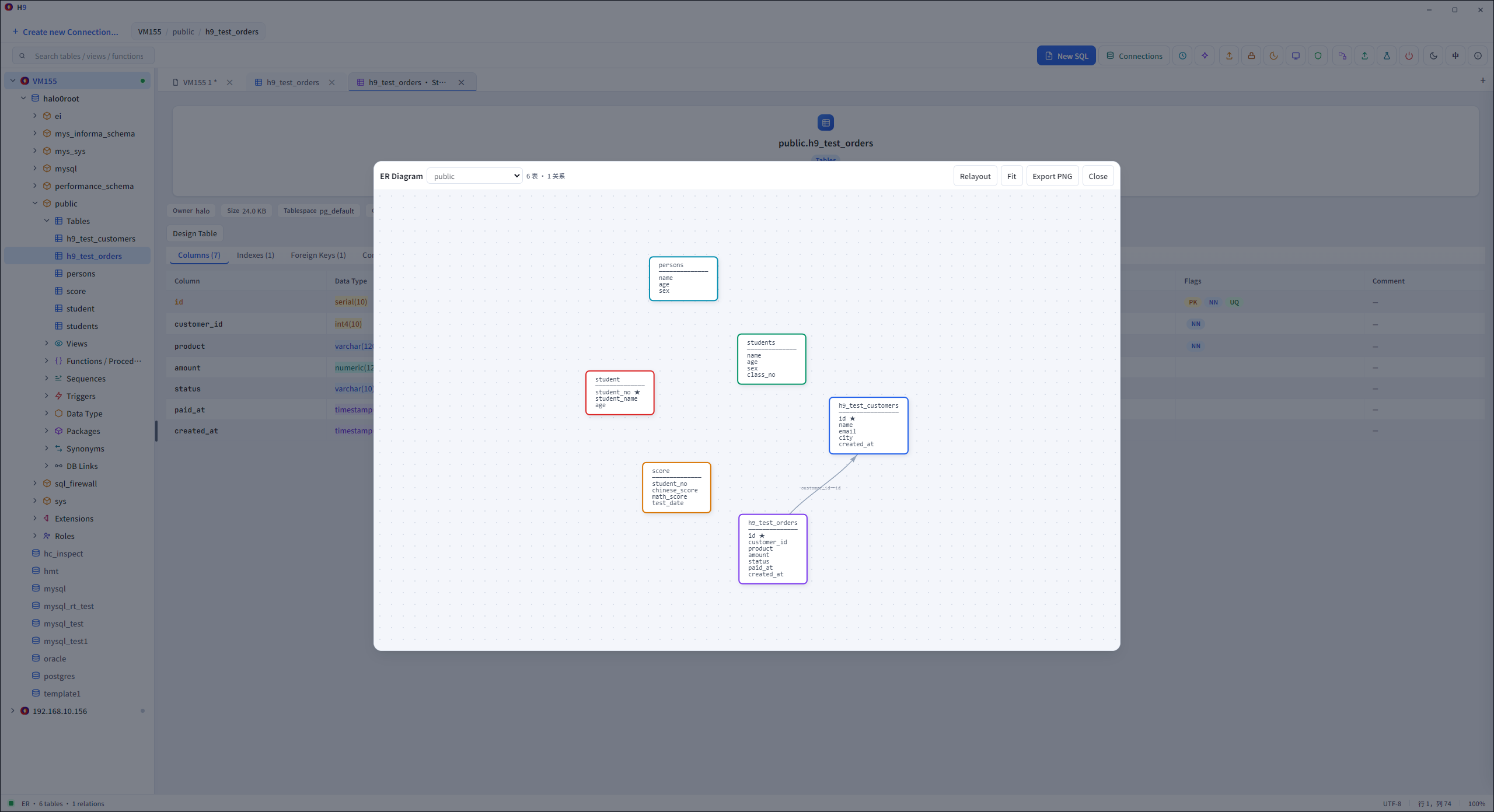Click the info circle icon
Viewport: 1494px width, 812px height.
click(x=1478, y=56)
